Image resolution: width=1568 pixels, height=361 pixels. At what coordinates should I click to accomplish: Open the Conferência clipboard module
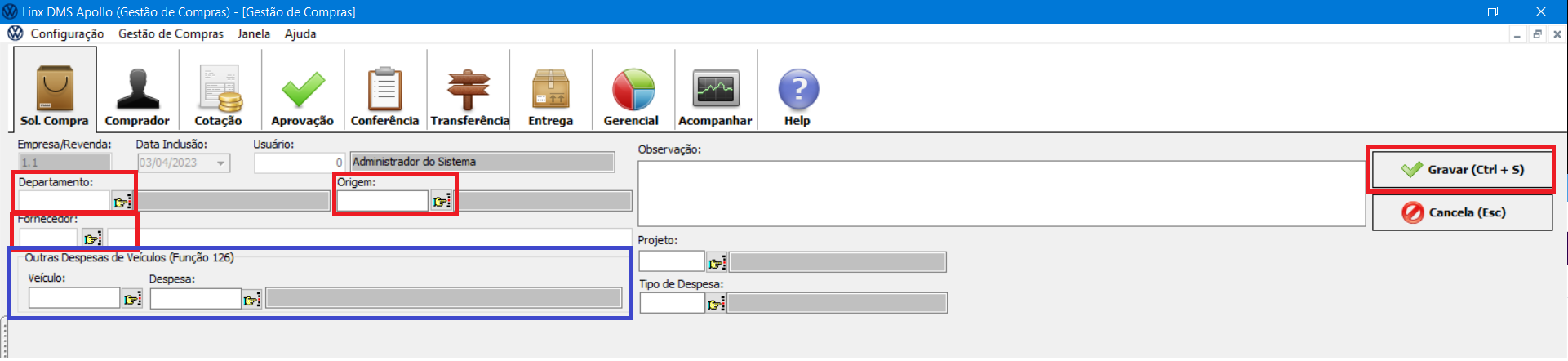coord(384,88)
